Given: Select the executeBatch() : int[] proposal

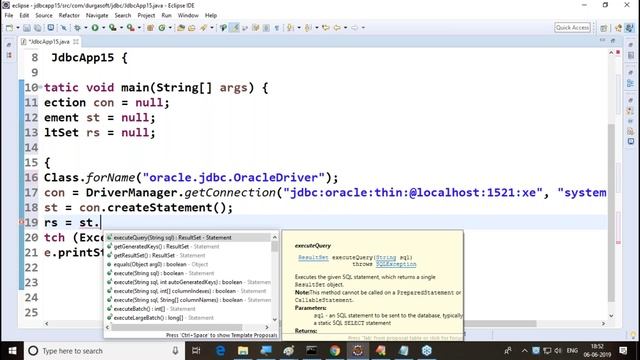Looking at the screenshot, I should (188, 309).
